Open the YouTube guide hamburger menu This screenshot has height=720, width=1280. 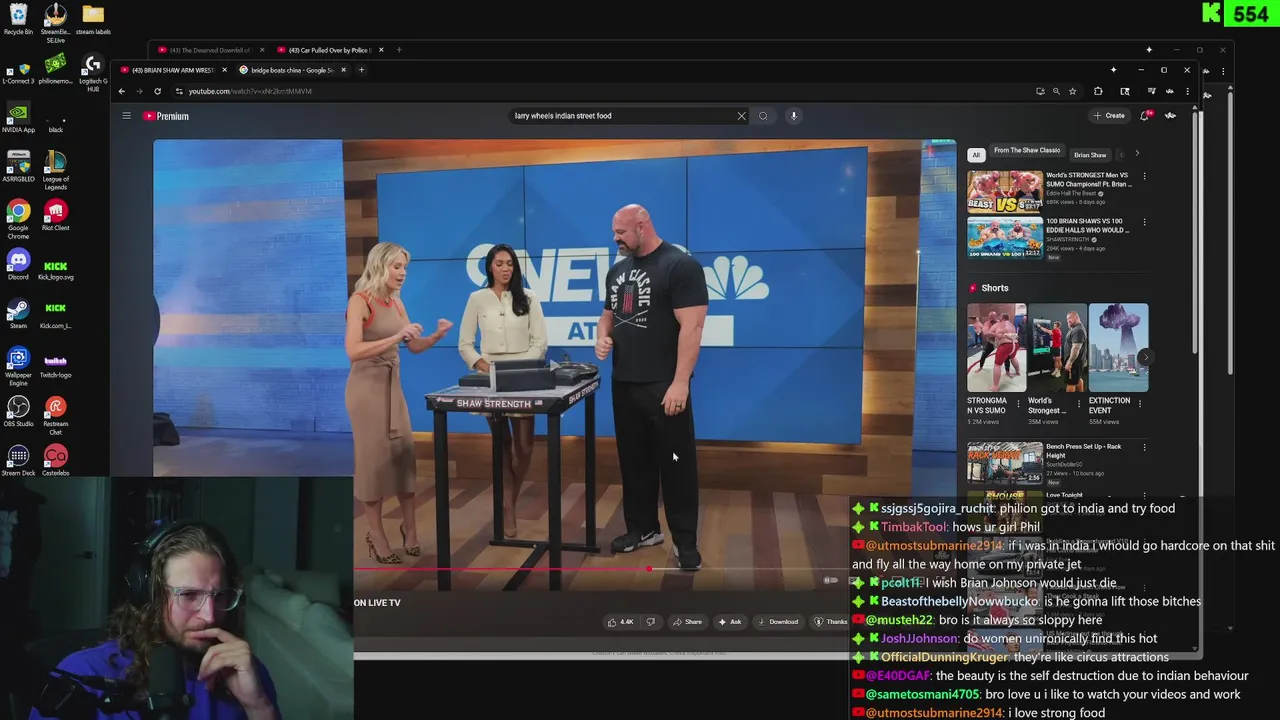pos(126,116)
